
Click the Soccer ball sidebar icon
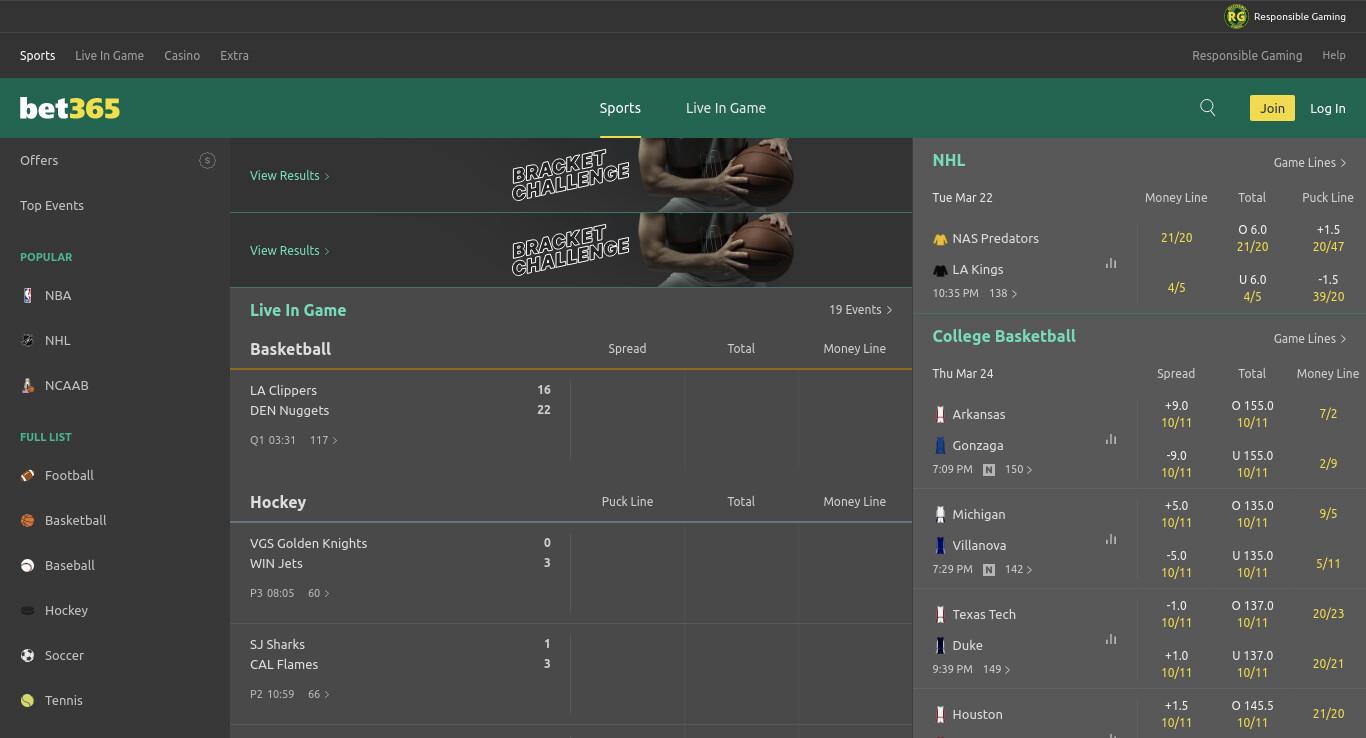(28, 655)
